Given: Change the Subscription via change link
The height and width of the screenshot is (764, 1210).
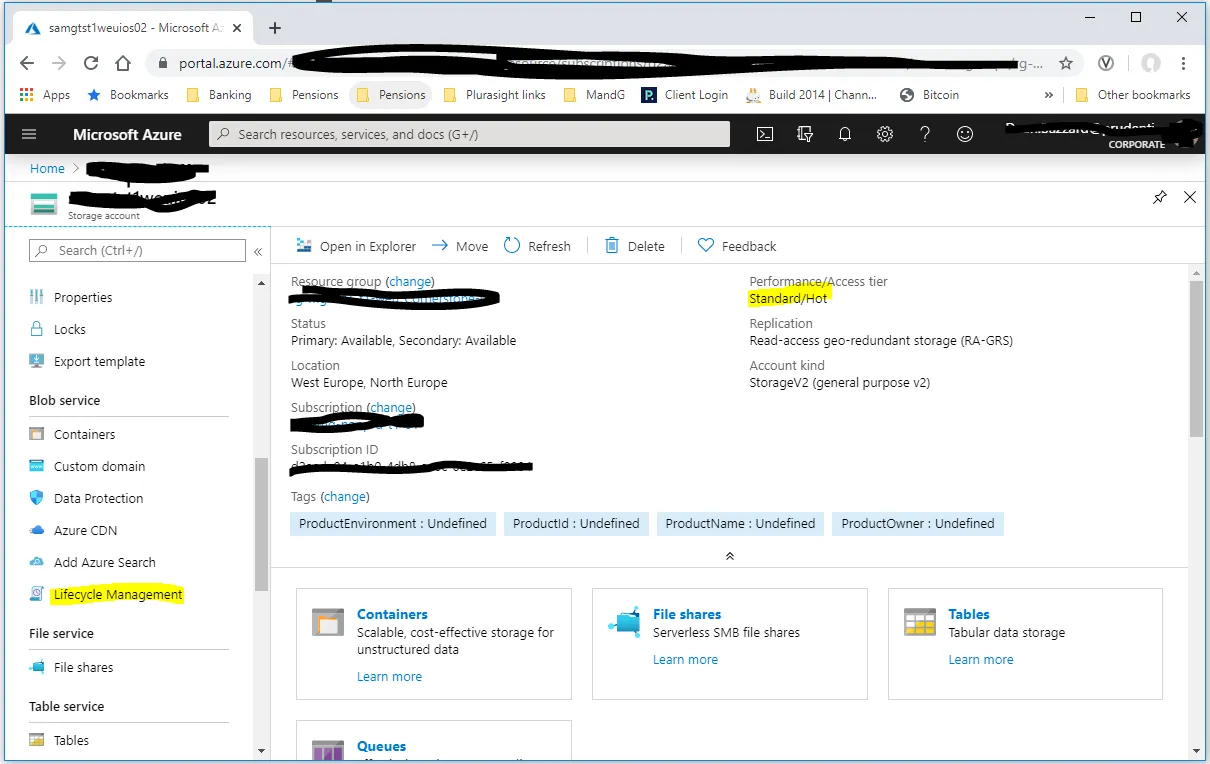Looking at the screenshot, I should (x=391, y=408).
